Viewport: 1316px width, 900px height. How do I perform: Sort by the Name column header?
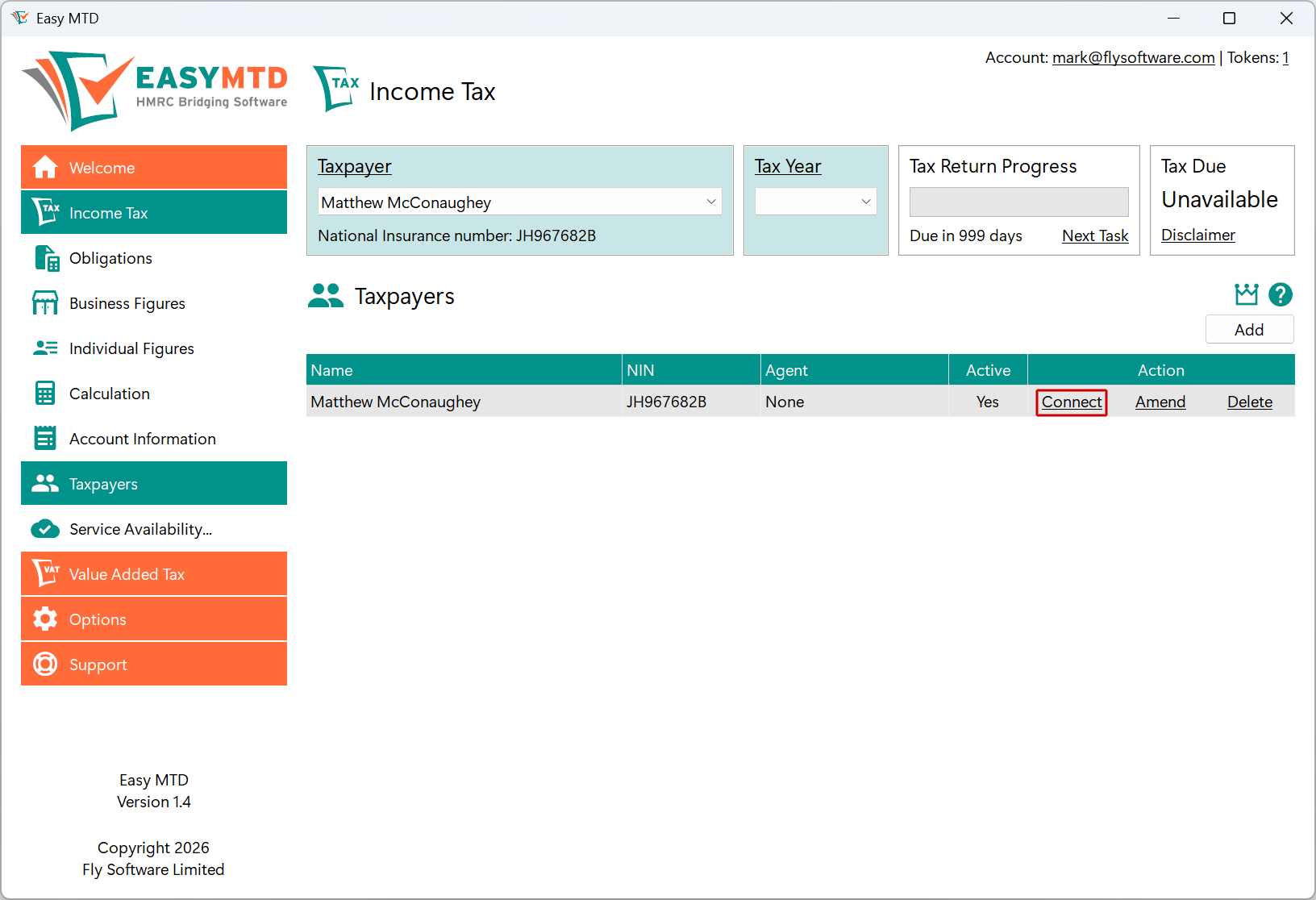tap(464, 369)
